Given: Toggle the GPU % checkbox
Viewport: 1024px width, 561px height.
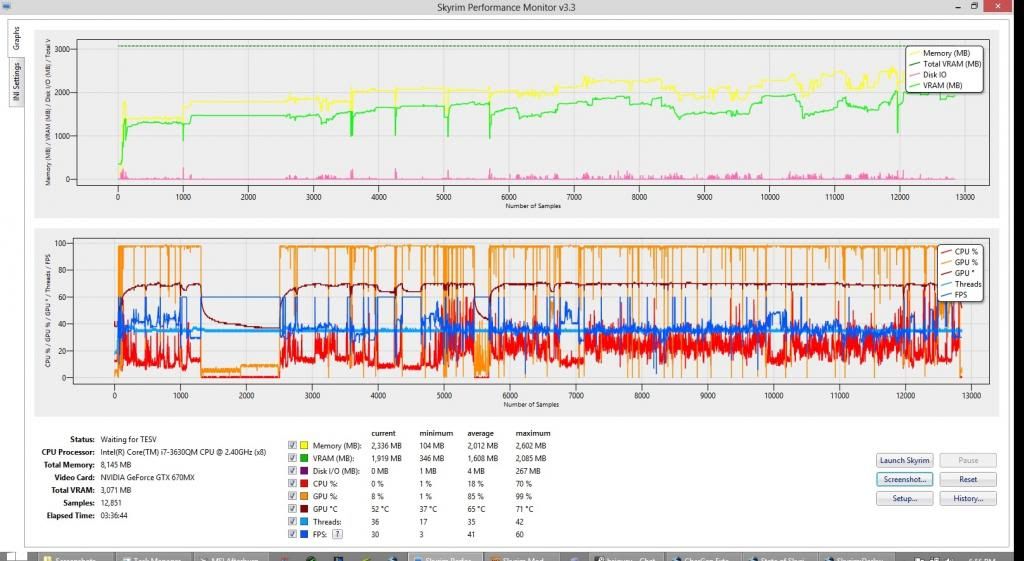Looking at the screenshot, I should click(293, 496).
